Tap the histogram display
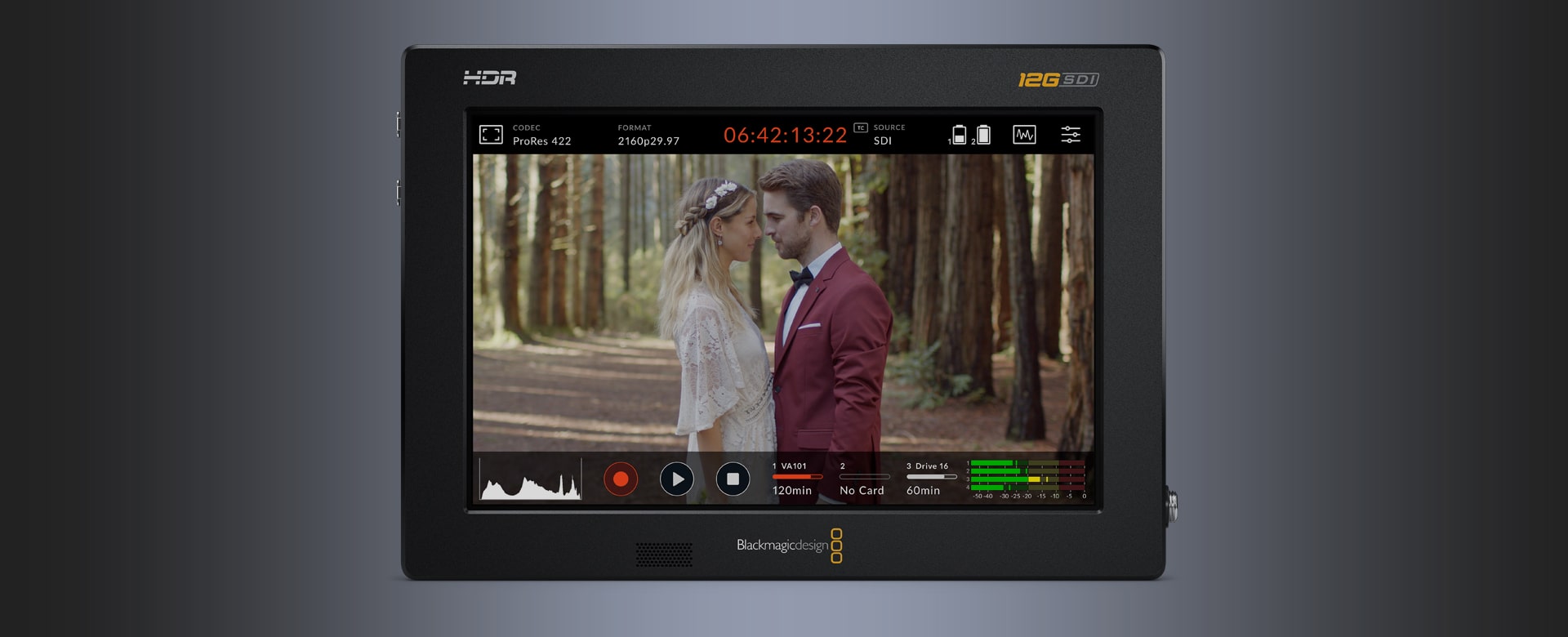1568x637 pixels. click(x=530, y=479)
